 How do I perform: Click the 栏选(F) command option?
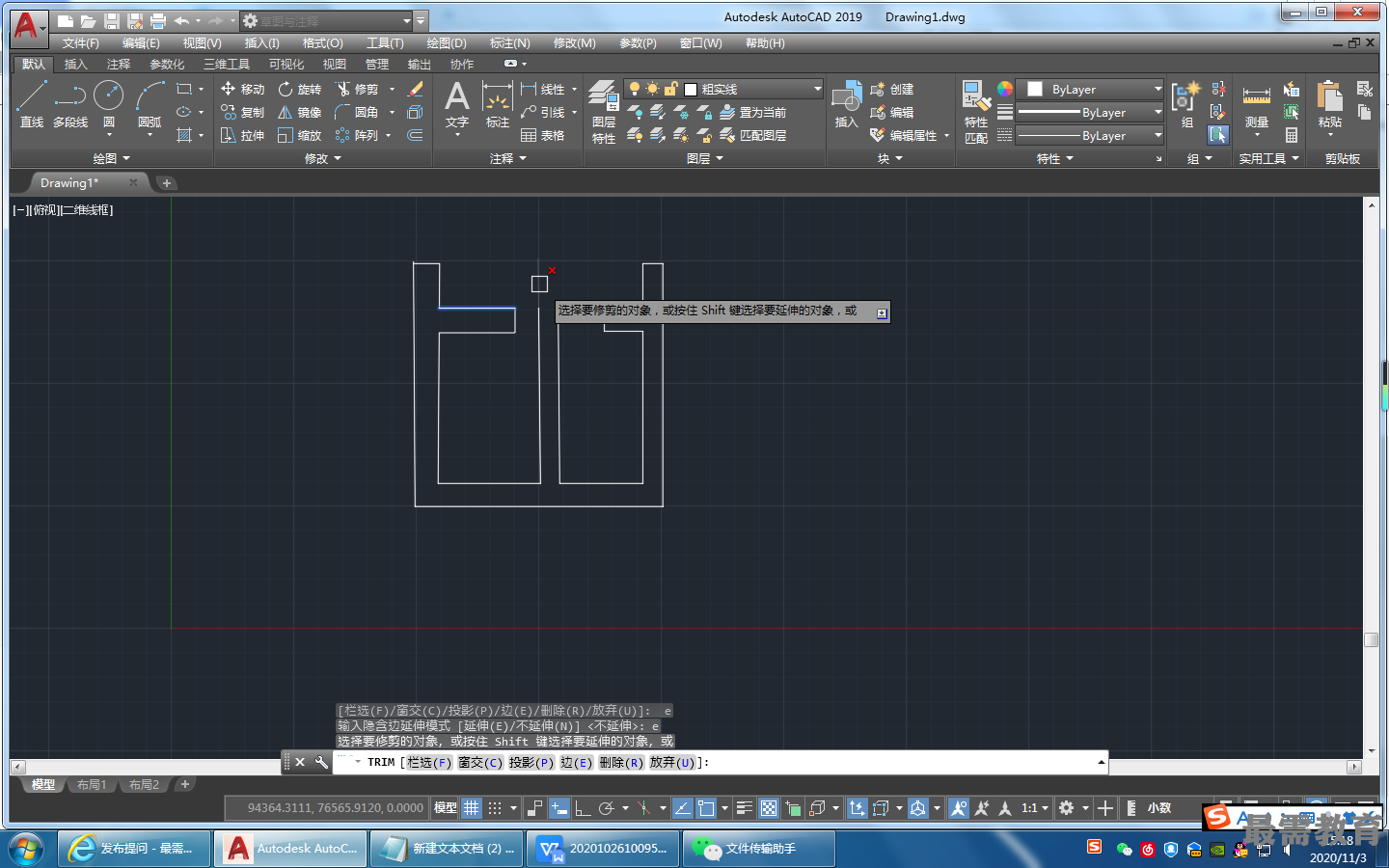click(x=429, y=762)
